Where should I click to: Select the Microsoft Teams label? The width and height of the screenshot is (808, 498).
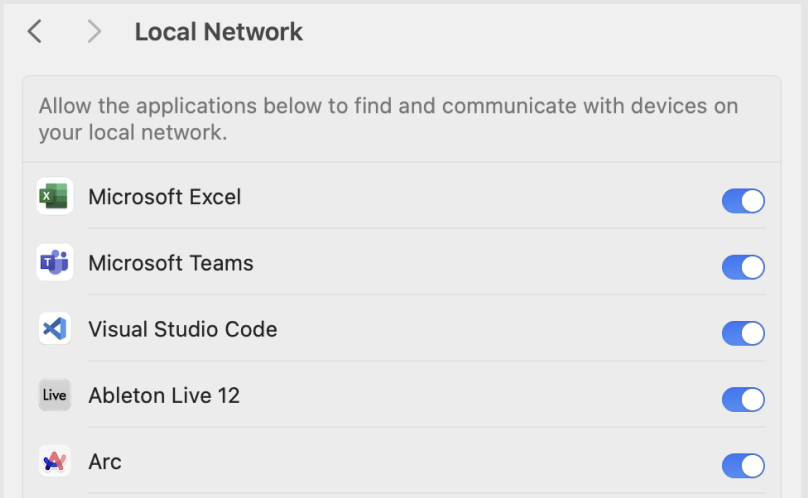pyautogui.click(x=171, y=263)
